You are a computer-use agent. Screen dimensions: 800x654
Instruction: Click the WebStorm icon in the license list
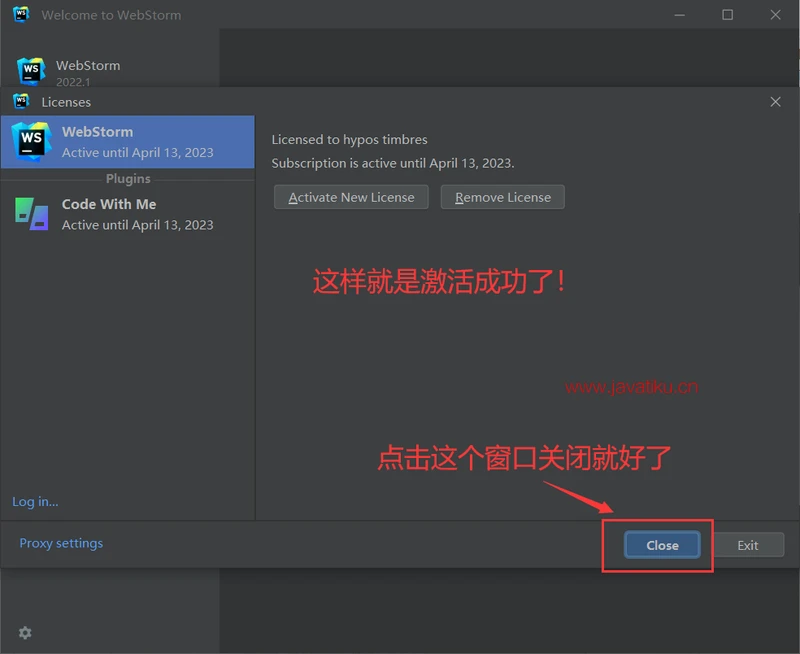pyautogui.click(x=31, y=142)
